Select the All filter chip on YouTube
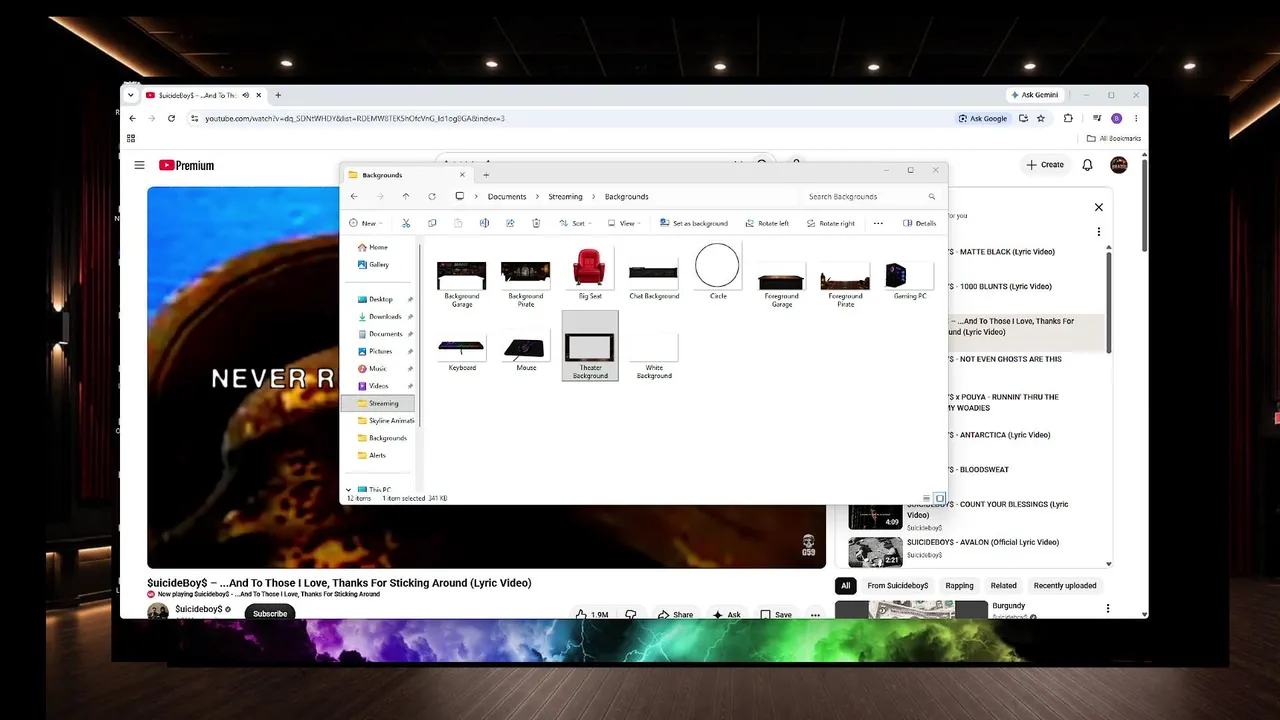 (846, 586)
